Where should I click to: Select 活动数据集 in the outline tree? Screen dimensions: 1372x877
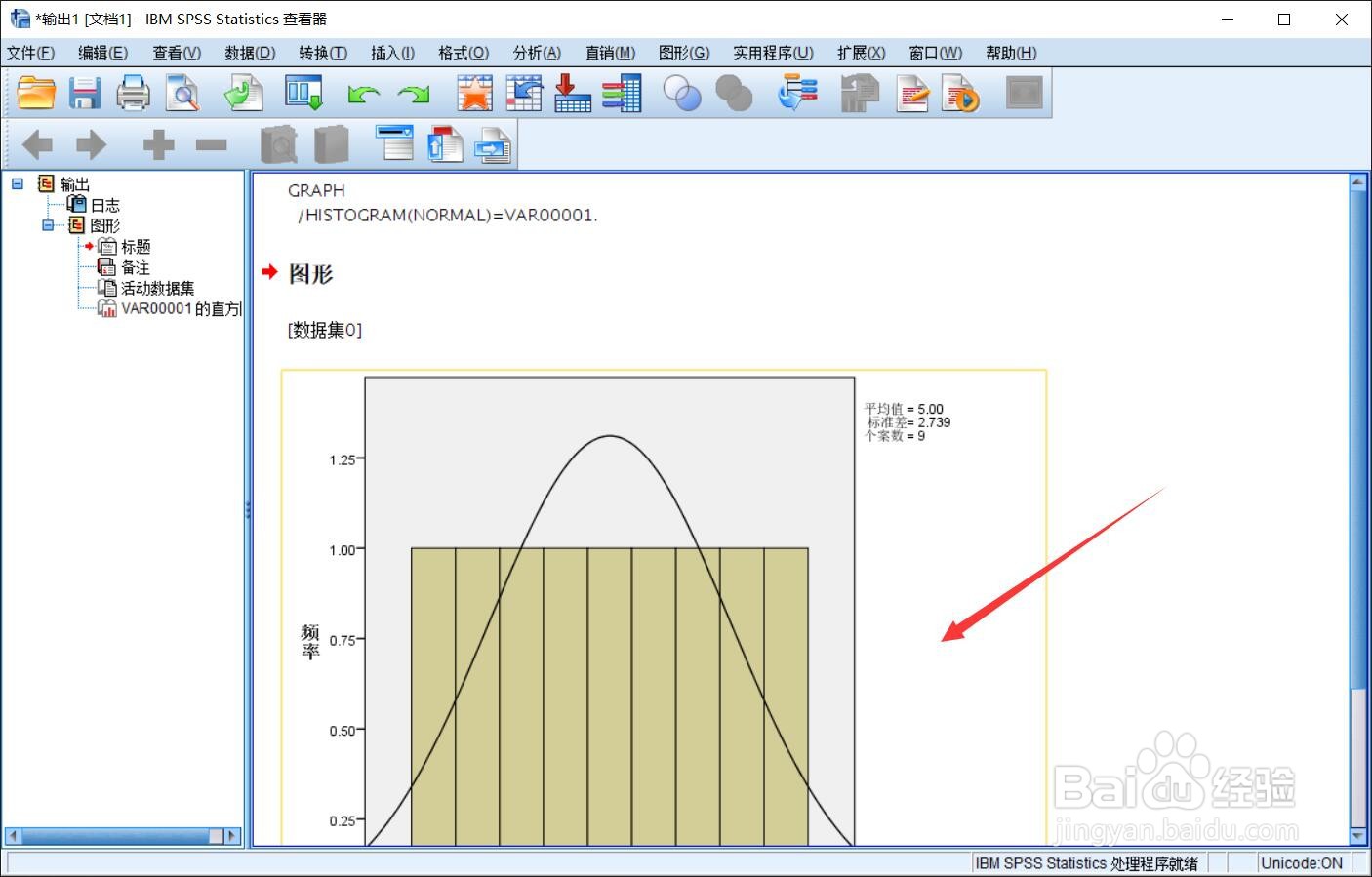tap(157, 288)
